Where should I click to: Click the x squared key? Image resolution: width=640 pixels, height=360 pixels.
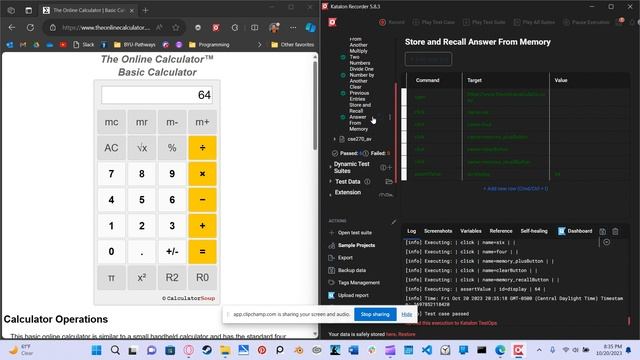click(142, 278)
